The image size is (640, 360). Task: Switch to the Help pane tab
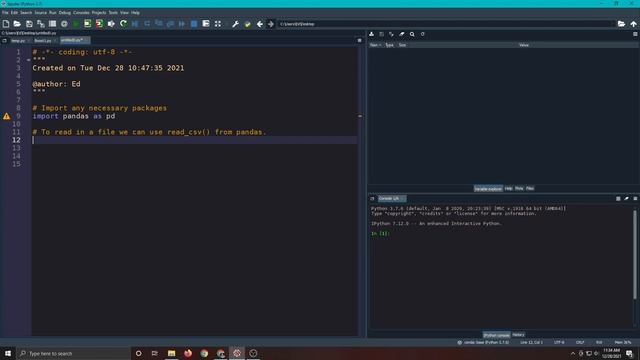pyautogui.click(x=508, y=189)
